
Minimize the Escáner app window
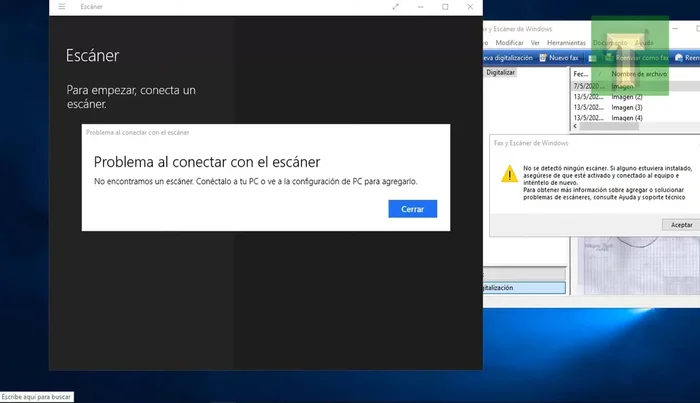(421, 7)
